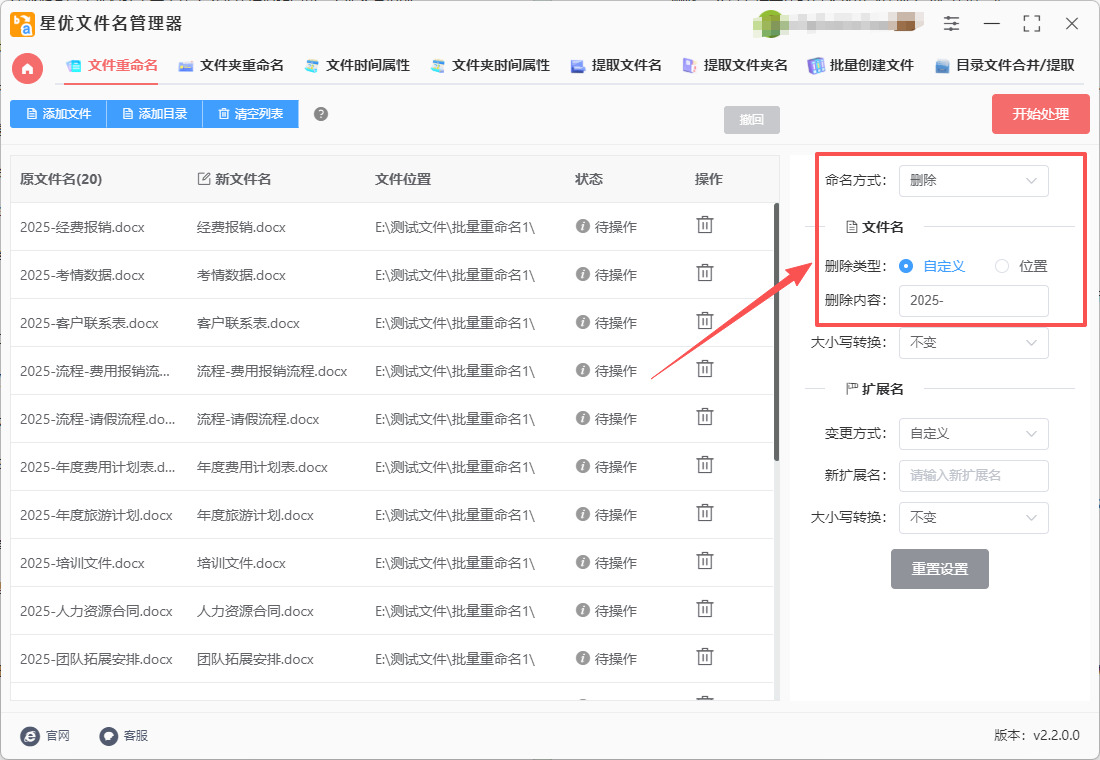Image resolution: width=1100 pixels, height=760 pixels.
Task: Select the 位置 delete type radio
Action: pos(1002,266)
